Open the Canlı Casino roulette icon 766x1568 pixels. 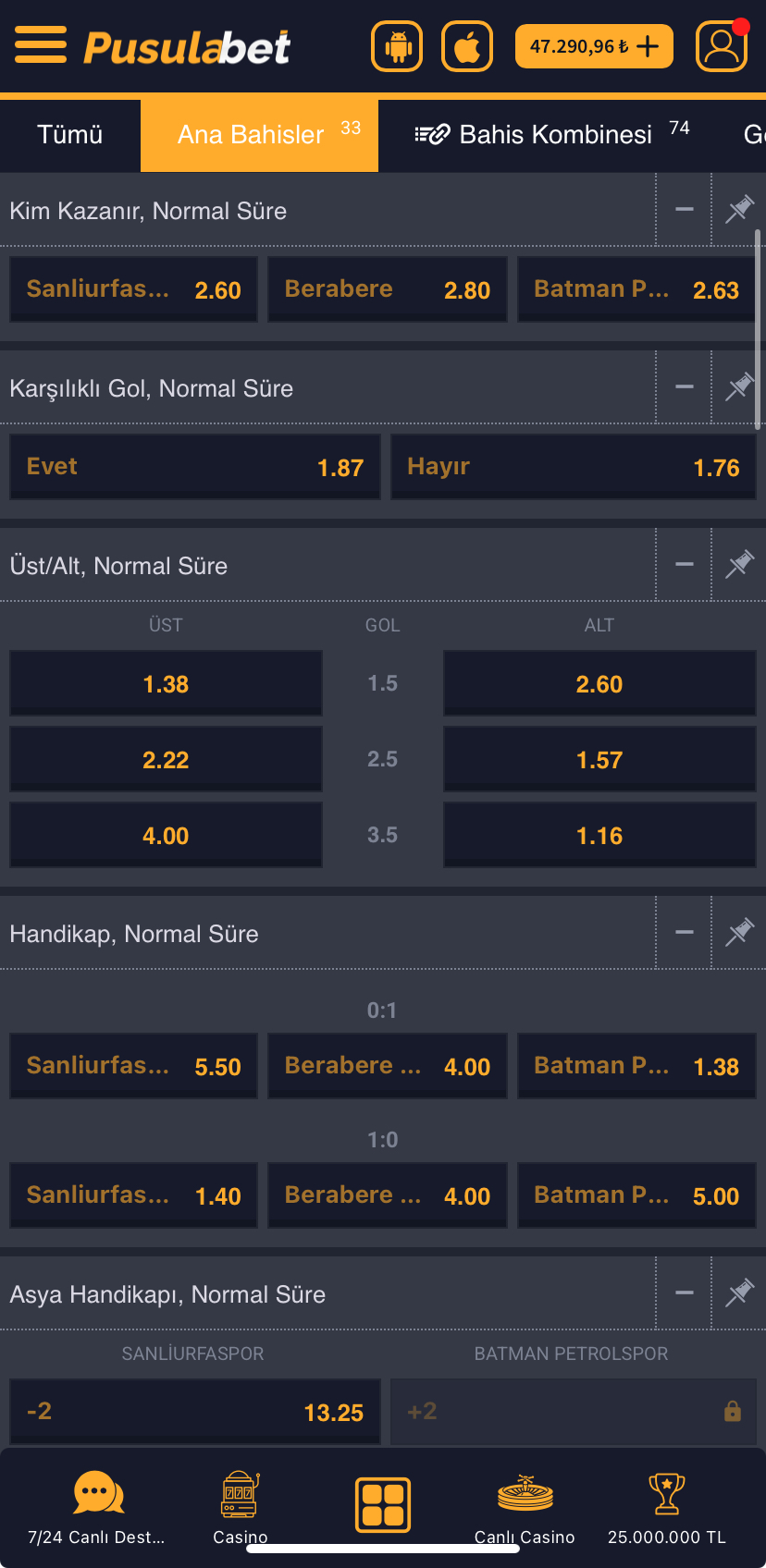coord(525,1494)
